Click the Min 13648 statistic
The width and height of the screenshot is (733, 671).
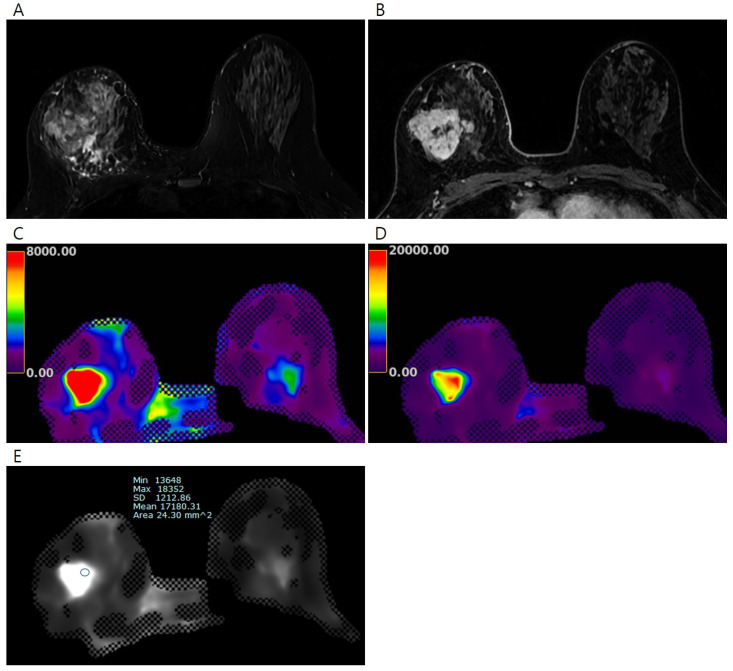154,479
